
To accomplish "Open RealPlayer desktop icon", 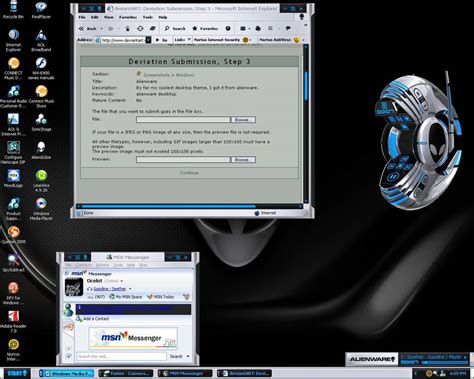I will (x=41, y=10).
